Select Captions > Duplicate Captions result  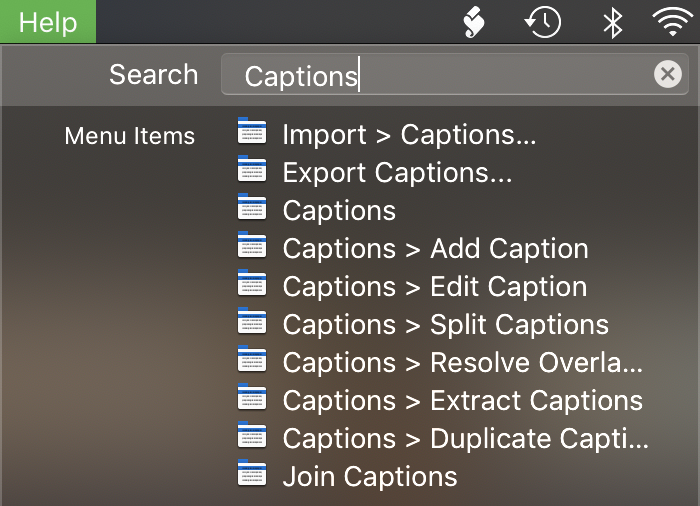(x=465, y=439)
